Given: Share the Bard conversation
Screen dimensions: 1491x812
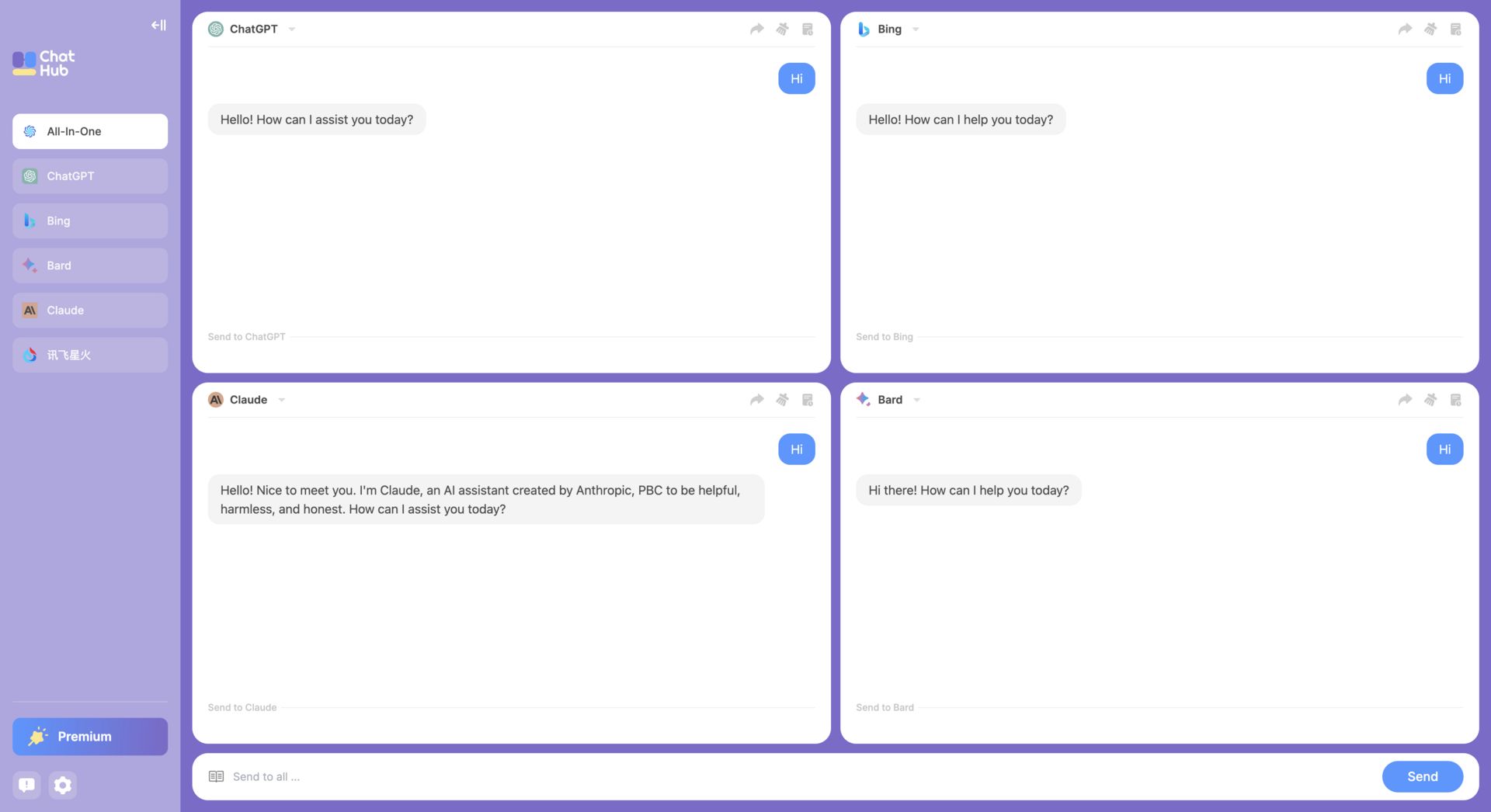Looking at the screenshot, I should pyautogui.click(x=1404, y=399).
